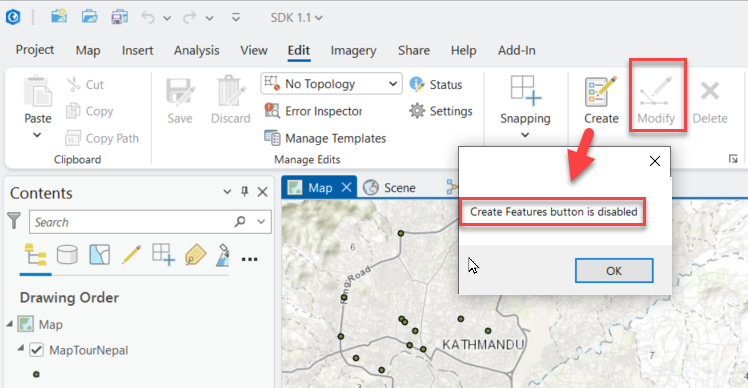Close the Contents pane

[x=262, y=192]
